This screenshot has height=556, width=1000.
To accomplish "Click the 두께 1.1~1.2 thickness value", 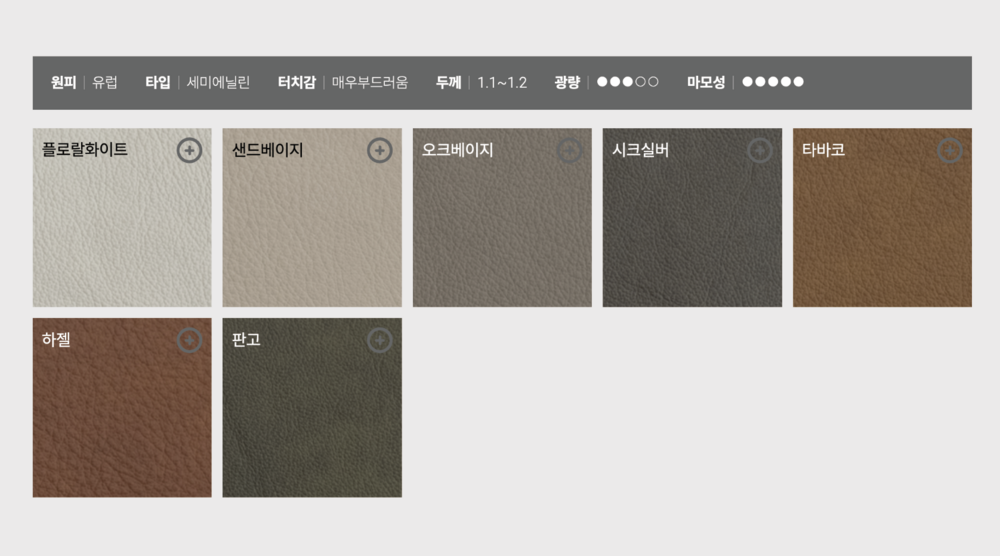I will [481, 82].
